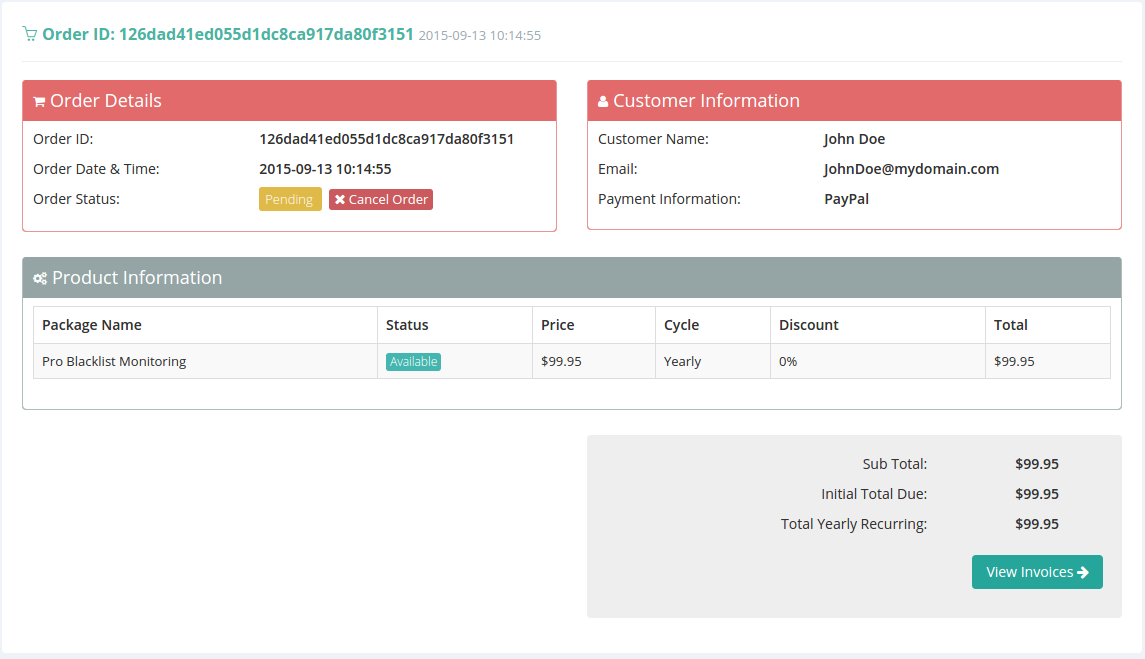Click the Order Status label
This screenshot has height=659, width=1145.
(x=77, y=199)
